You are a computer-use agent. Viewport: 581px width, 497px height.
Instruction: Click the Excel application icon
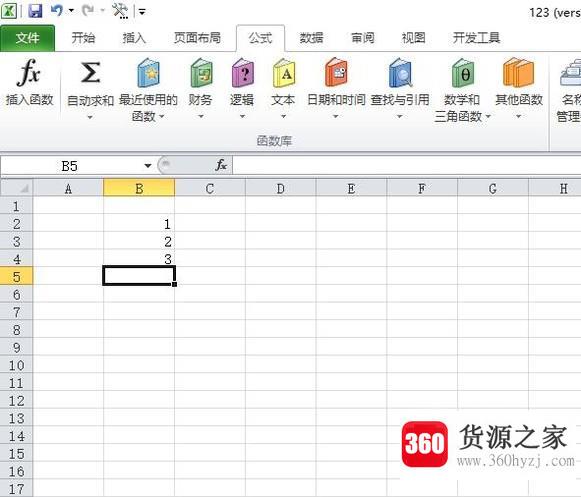pyautogui.click(x=9, y=11)
